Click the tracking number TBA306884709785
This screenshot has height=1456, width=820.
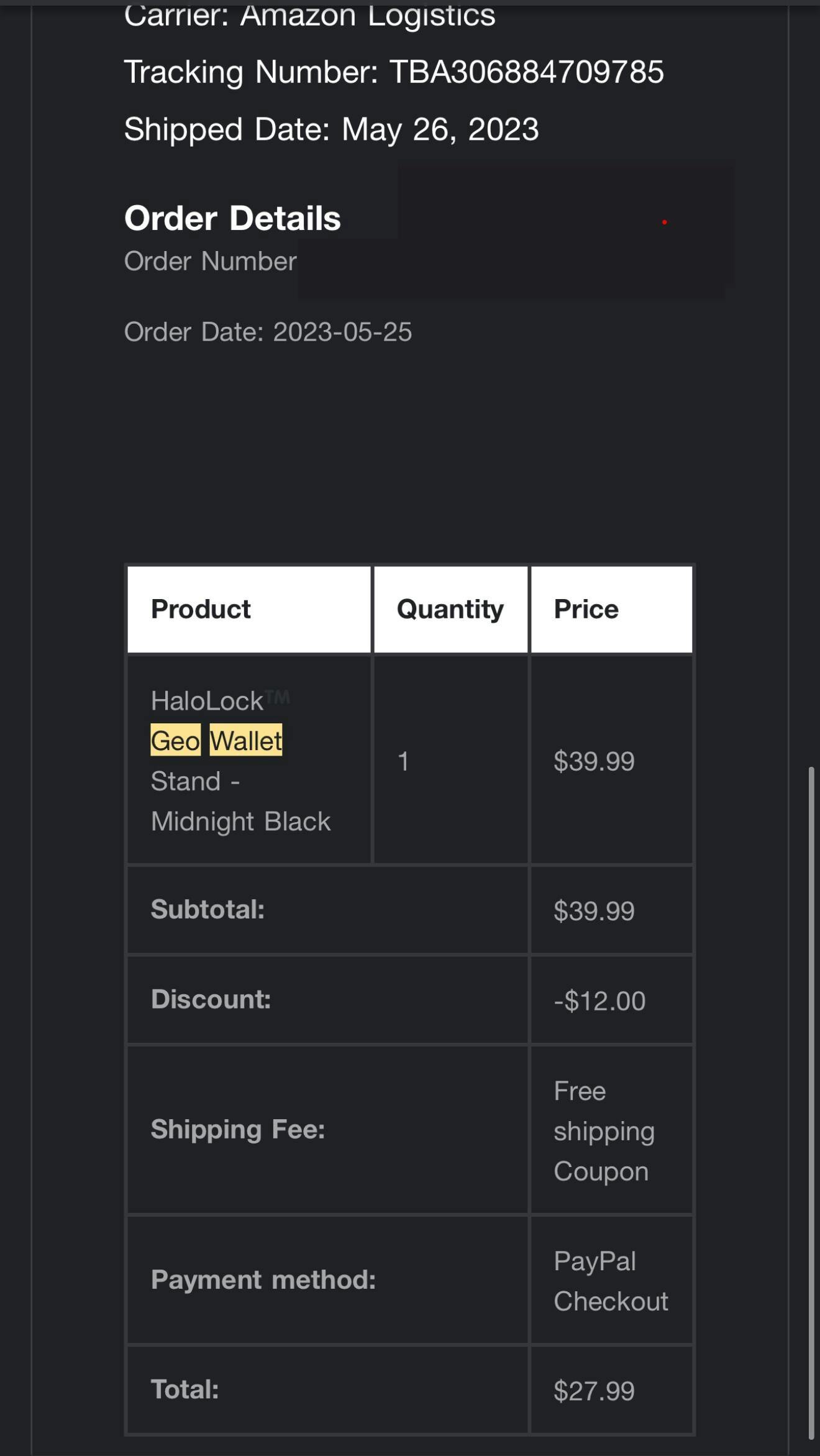pos(526,72)
